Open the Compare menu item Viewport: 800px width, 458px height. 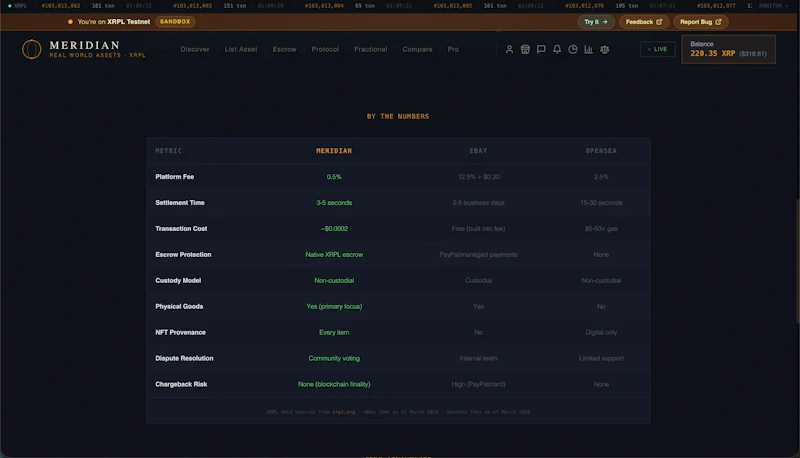pyautogui.click(x=417, y=49)
